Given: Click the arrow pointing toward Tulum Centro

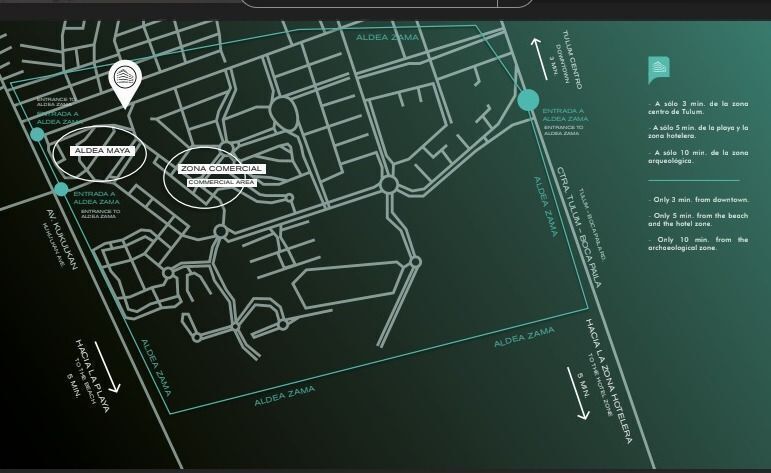Looking at the screenshot, I should [539, 59].
